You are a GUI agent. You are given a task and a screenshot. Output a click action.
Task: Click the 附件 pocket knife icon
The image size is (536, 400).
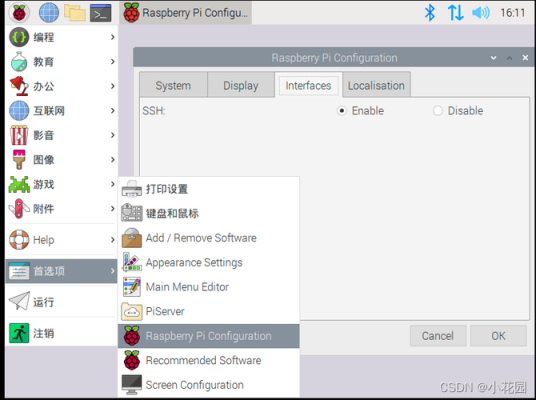19,209
